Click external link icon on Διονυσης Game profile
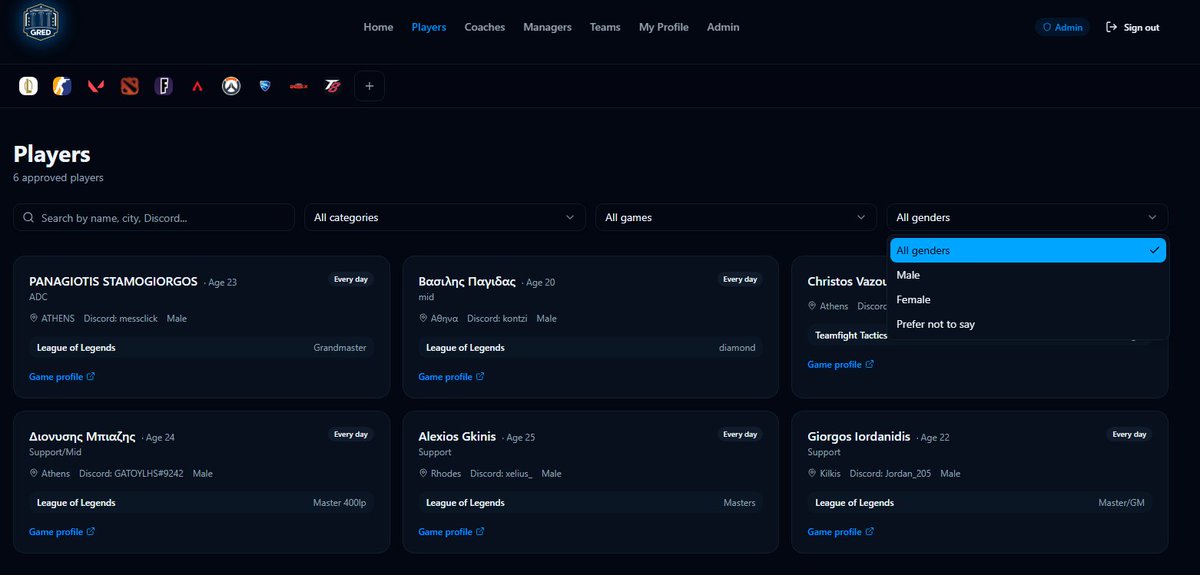This screenshot has width=1200, height=575. tap(91, 532)
